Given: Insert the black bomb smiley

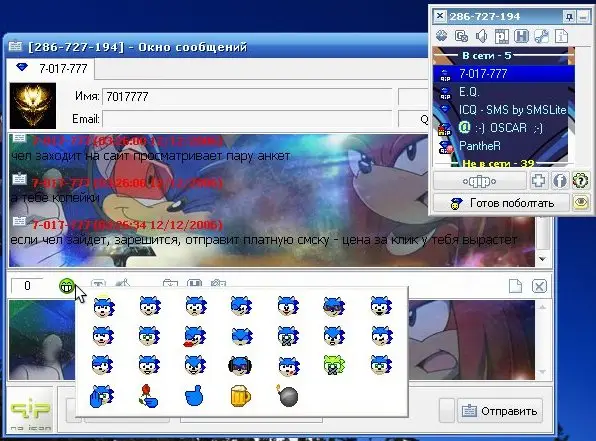Looking at the screenshot, I should pyautogui.click(x=288, y=396).
